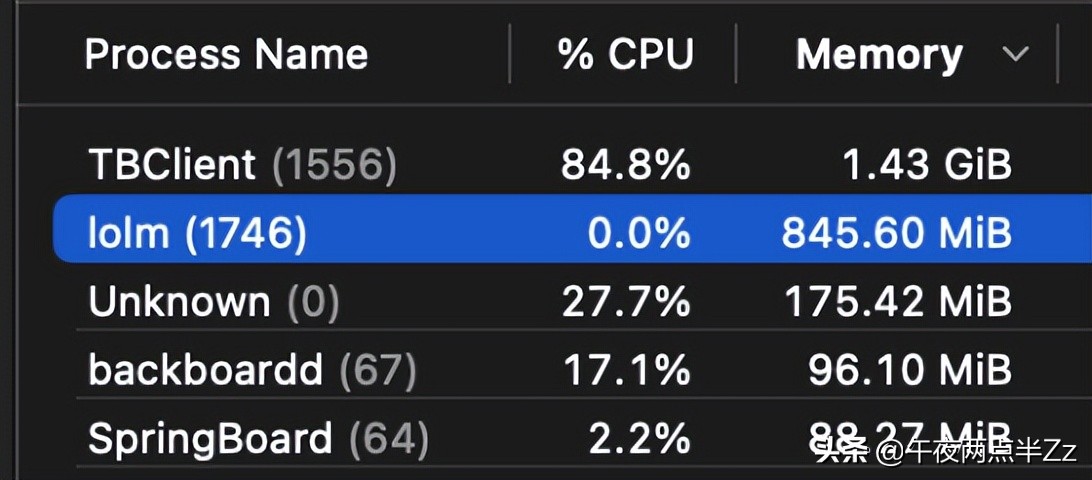Image resolution: width=1092 pixels, height=480 pixels.
Task: Click TBClient's 1.43 GiB memory value
Action: (x=924, y=165)
